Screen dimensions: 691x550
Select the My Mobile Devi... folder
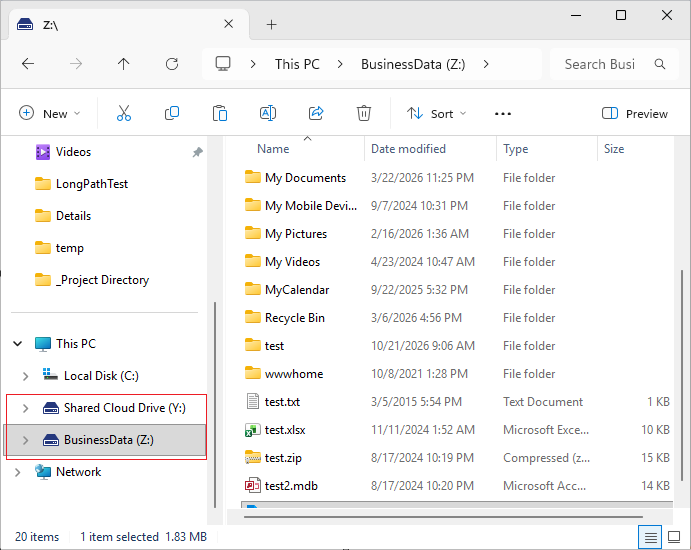click(x=311, y=206)
